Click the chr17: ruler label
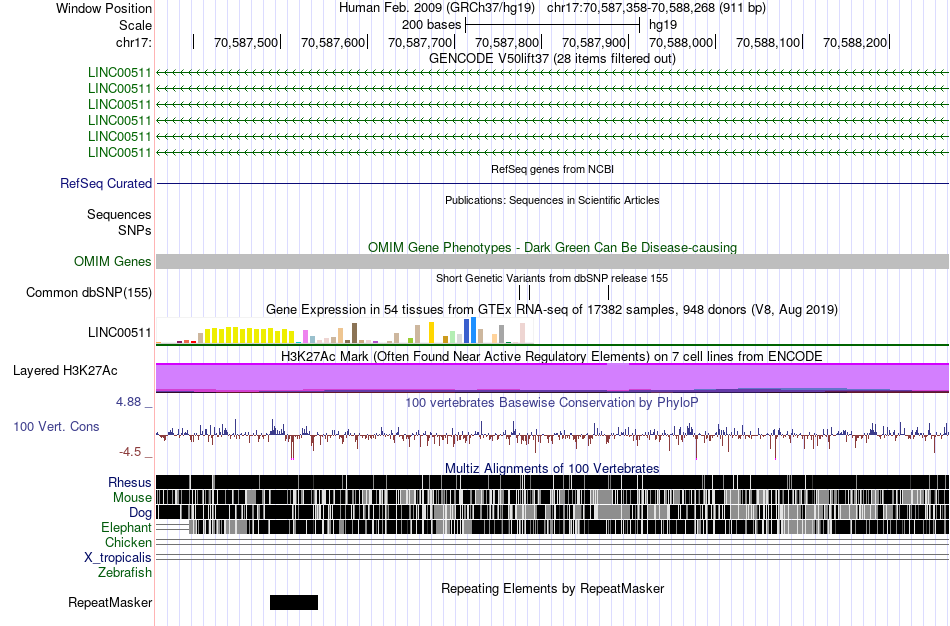This screenshot has height=626, width=950. 134,42
